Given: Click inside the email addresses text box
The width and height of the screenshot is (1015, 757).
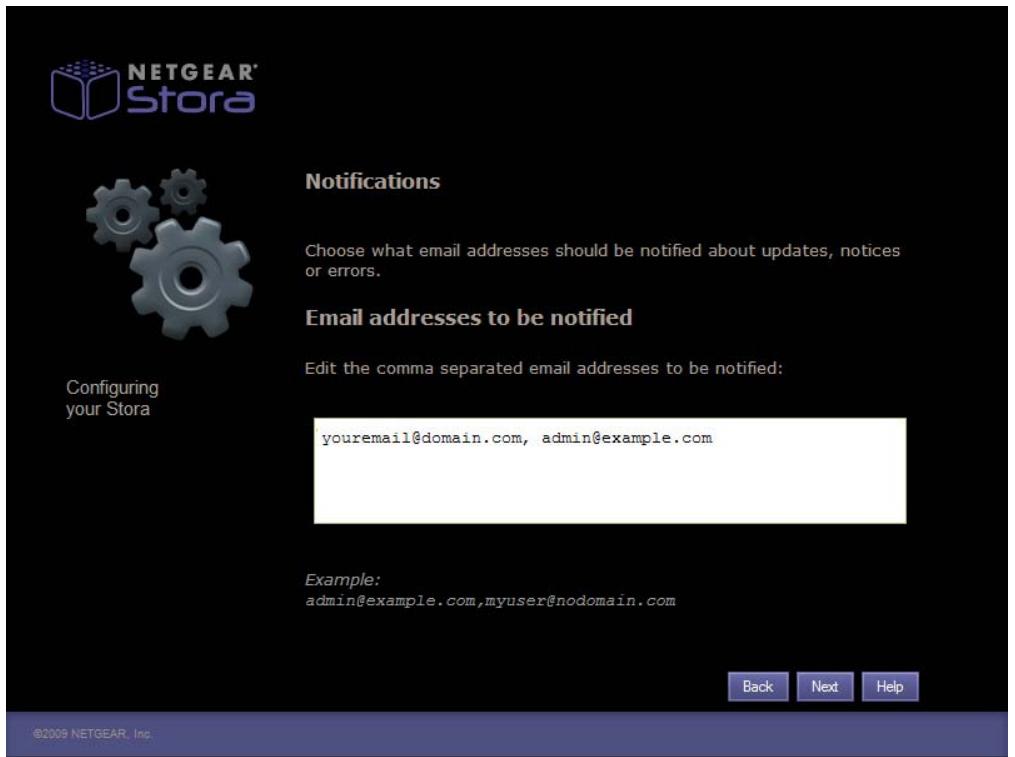Looking at the screenshot, I should [610, 471].
